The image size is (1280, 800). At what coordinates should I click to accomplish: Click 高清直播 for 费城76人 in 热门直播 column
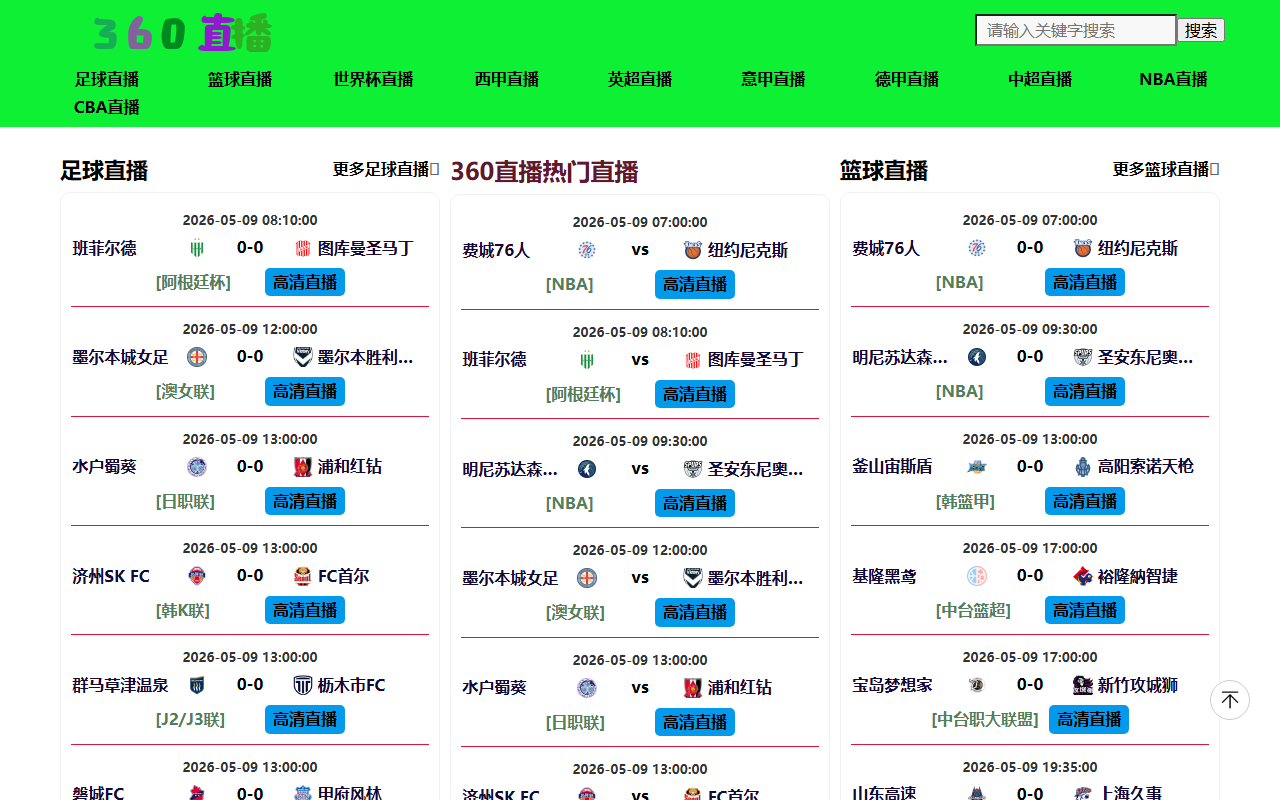pos(695,284)
